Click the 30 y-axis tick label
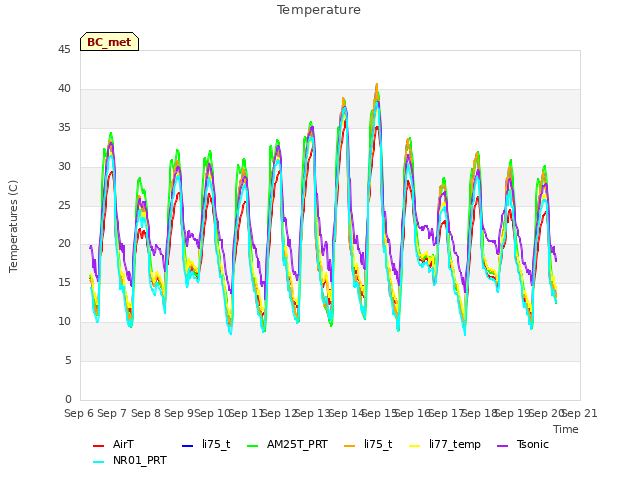640x480 pixels. click(x=64, y=167)
